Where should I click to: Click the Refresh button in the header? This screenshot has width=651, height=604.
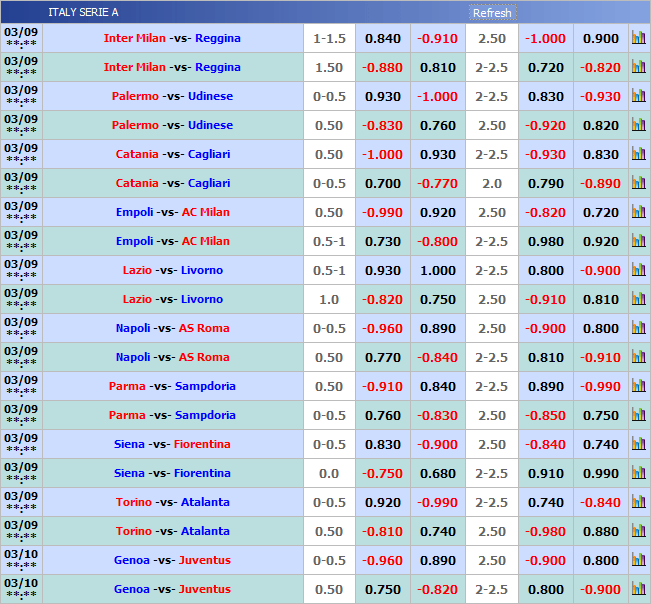pos(492,13)
